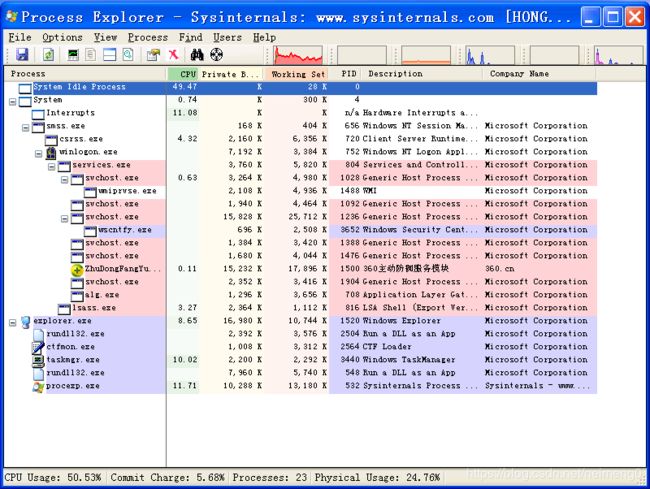This screenshot has width=650, height=489.
Task: Click the ZhuDongFangYu green shield icon
Action: 77,270
